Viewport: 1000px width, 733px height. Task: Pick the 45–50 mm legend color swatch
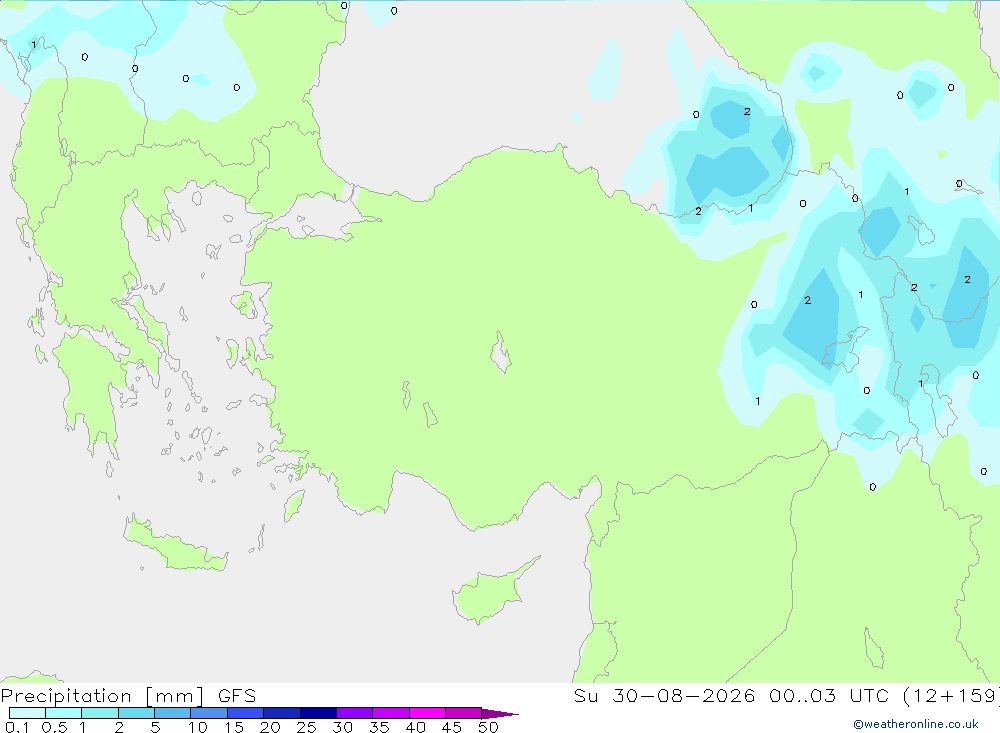[464, 713]
